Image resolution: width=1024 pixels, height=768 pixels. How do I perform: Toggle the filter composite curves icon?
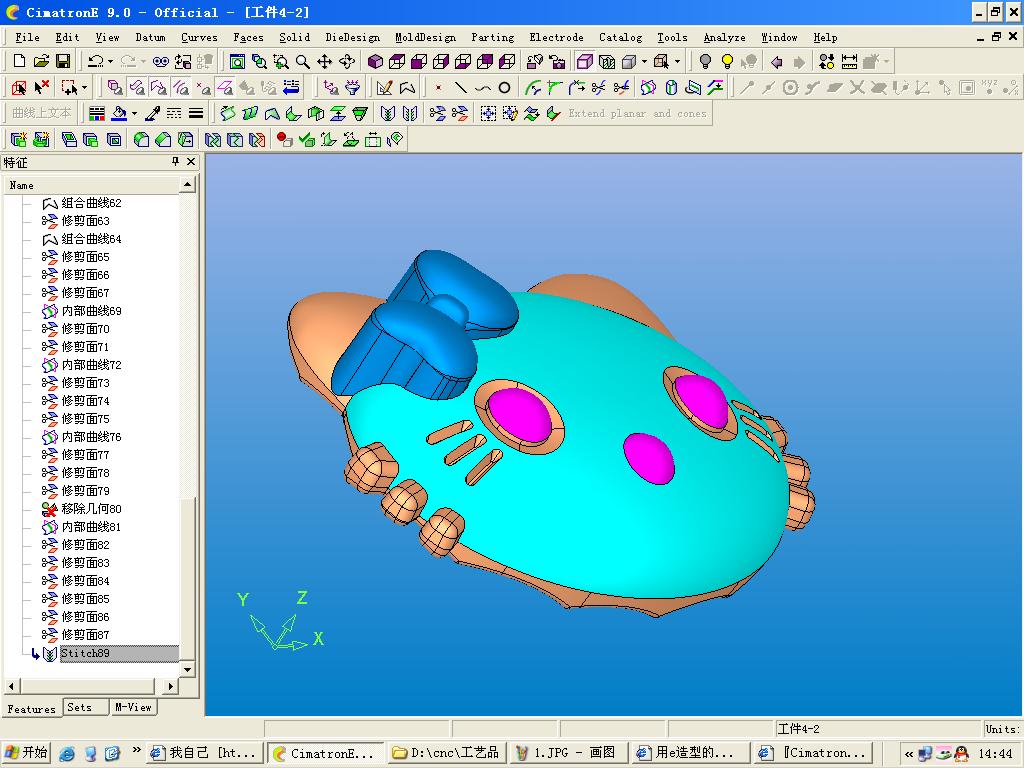coord(159,87)
